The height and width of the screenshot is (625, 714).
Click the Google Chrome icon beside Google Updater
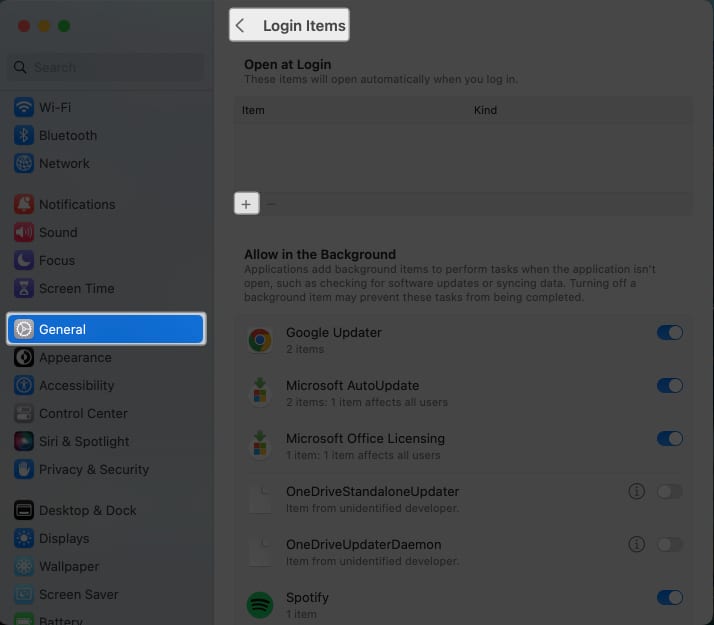(x=260, y=340)
